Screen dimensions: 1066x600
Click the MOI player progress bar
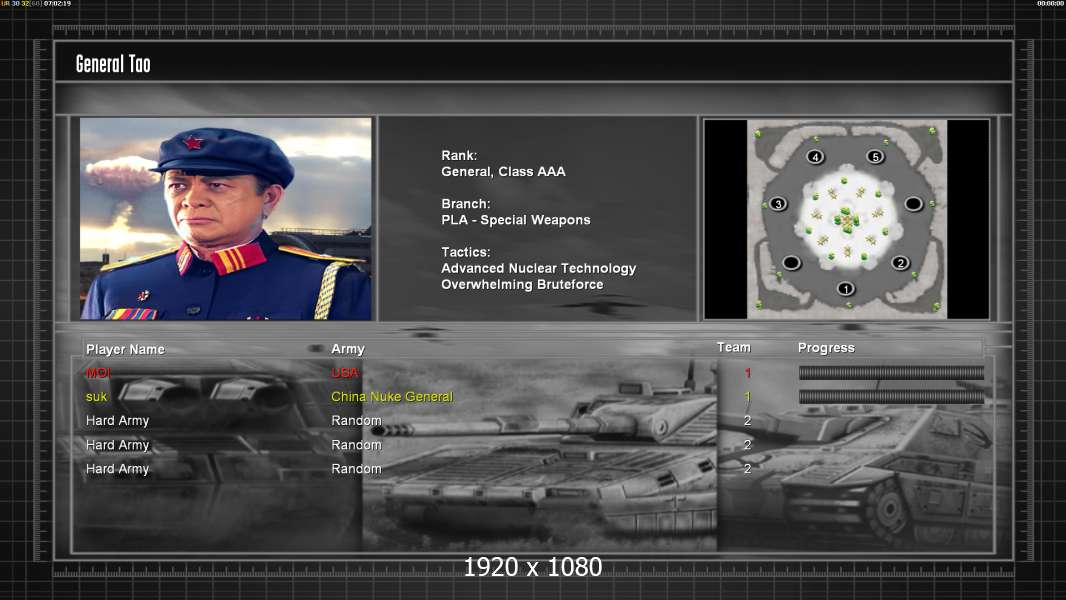pyautogui.click(x=891, y=372)
